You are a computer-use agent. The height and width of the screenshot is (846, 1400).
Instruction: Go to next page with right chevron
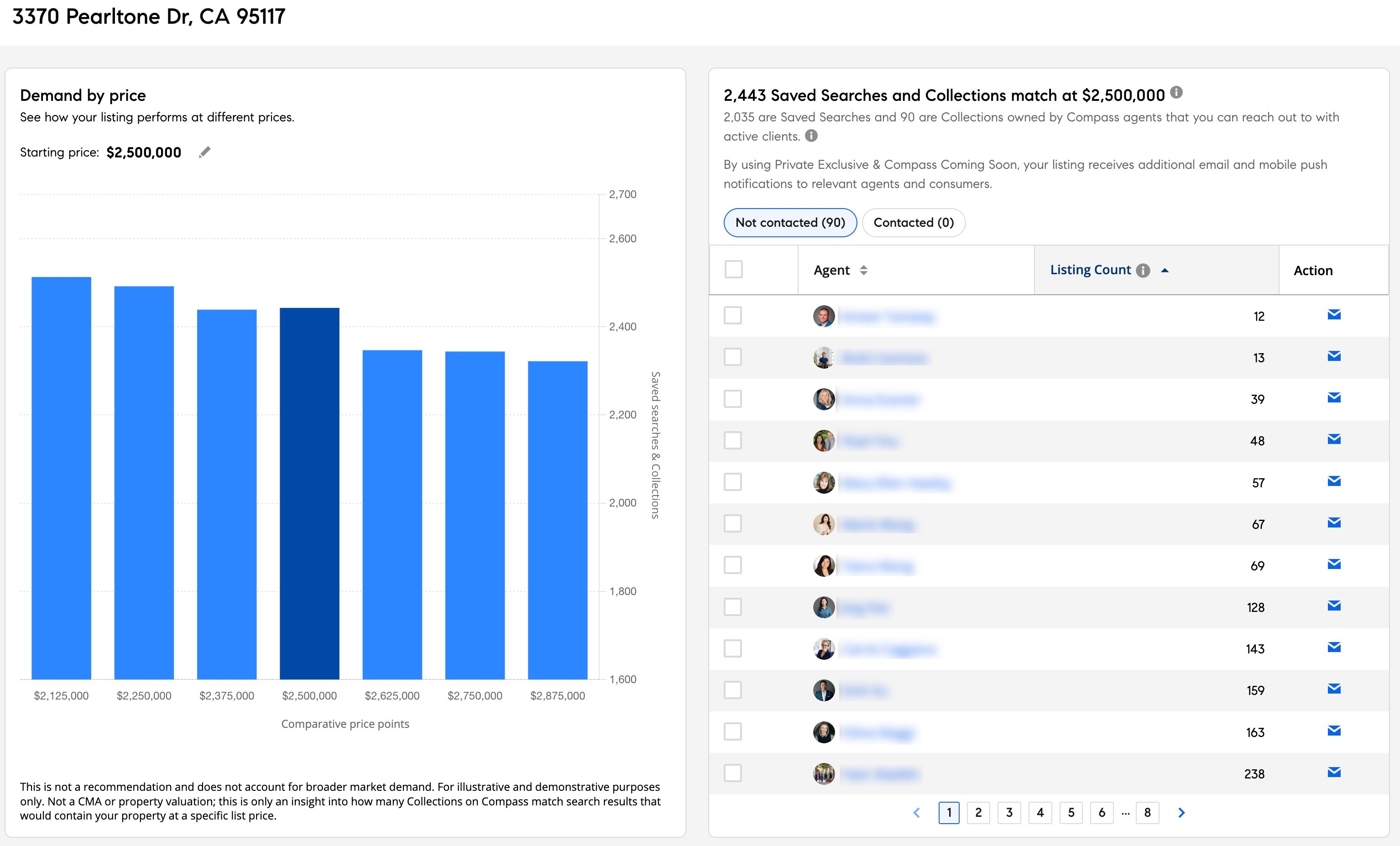click(x=1181, y=813)
